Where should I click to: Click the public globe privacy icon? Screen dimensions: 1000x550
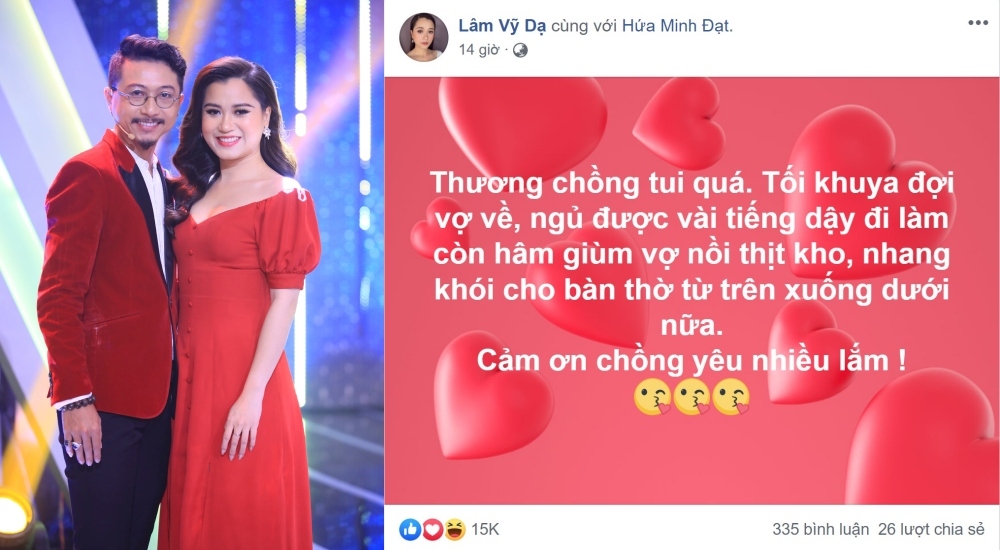pyautogui.click(x=520, y=50)
